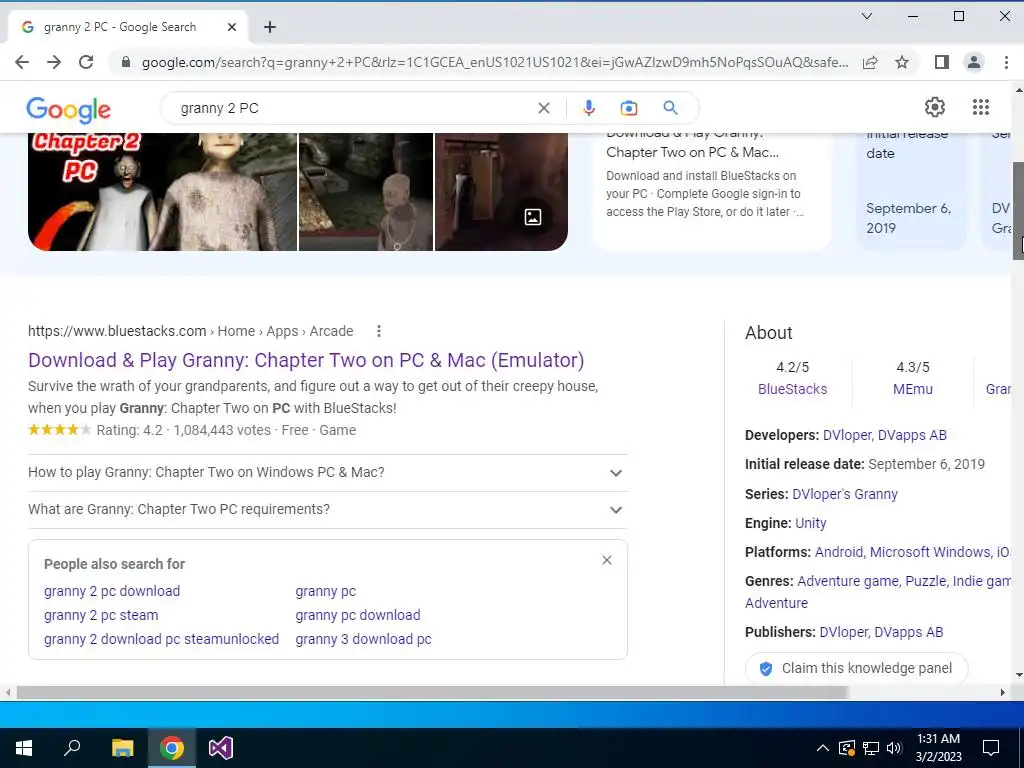Click the vertical scrollbar thumb
This screenshot has height=768, width=1024.
click(1018, 210)
